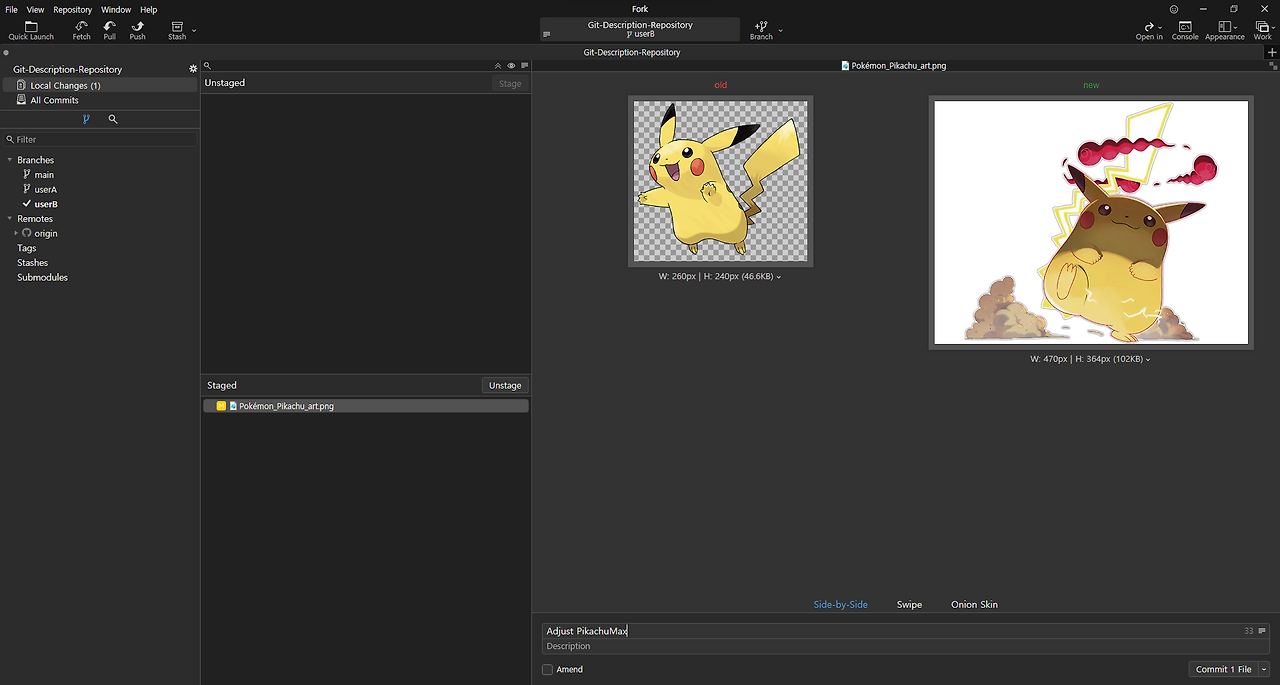Open the Commit button dropdown arrow
The width and height of the screenshot is (1280, 685).
(1264, 670)
